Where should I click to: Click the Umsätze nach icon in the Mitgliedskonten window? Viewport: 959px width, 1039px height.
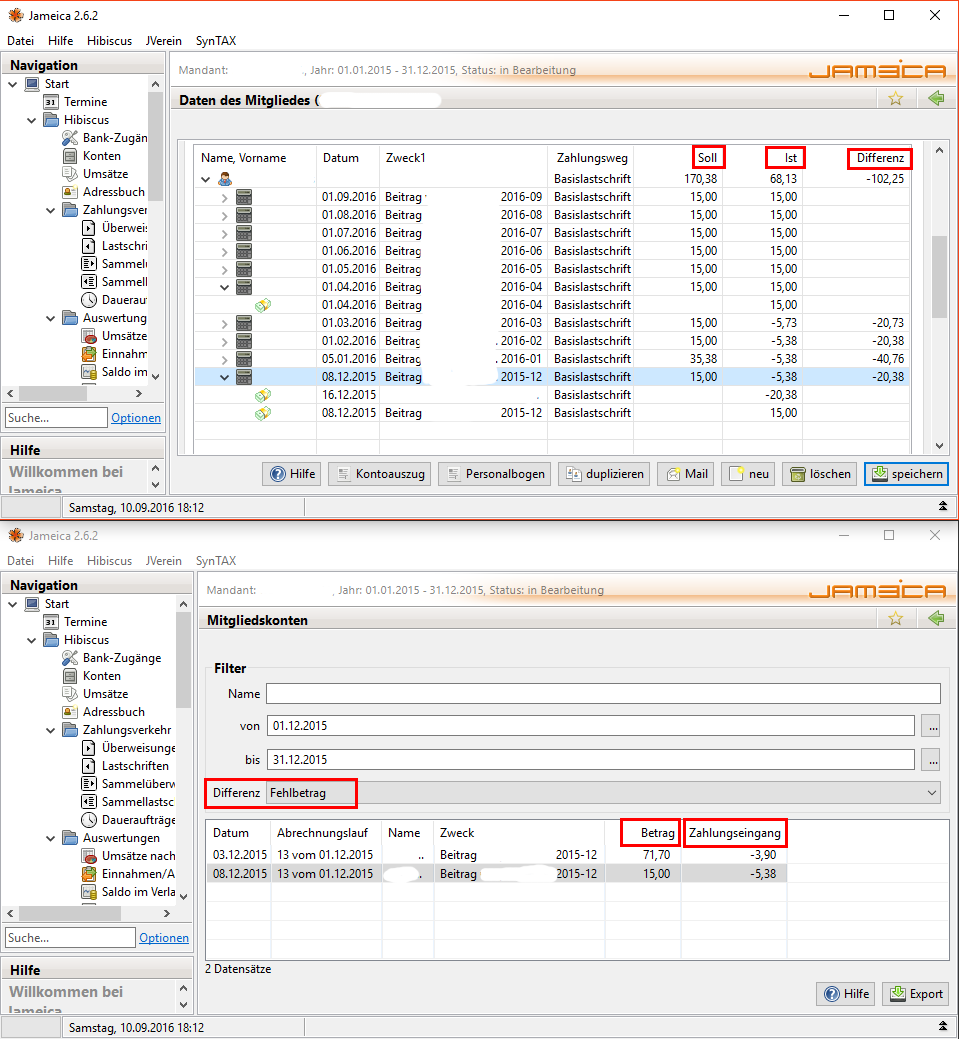tap(89, 856)
